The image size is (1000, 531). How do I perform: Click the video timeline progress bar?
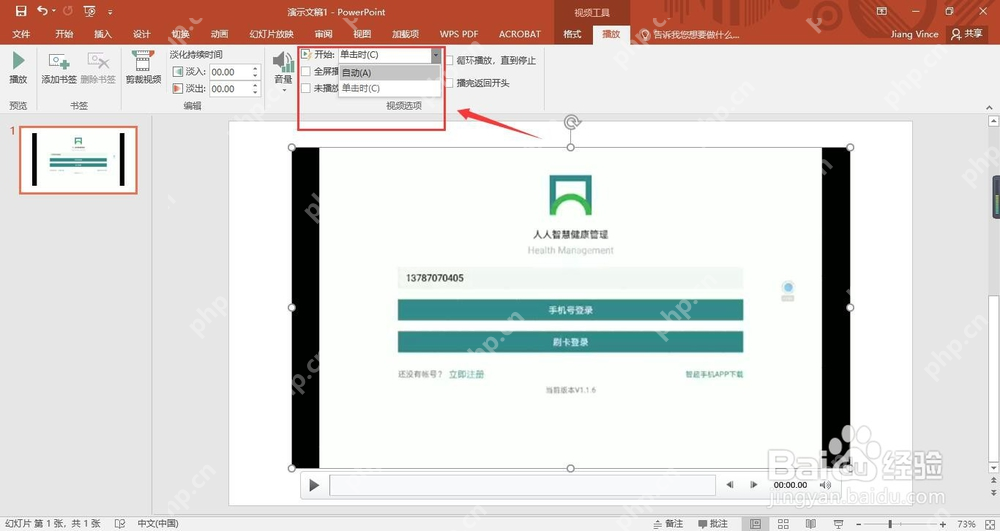click(x=522, y=485)
